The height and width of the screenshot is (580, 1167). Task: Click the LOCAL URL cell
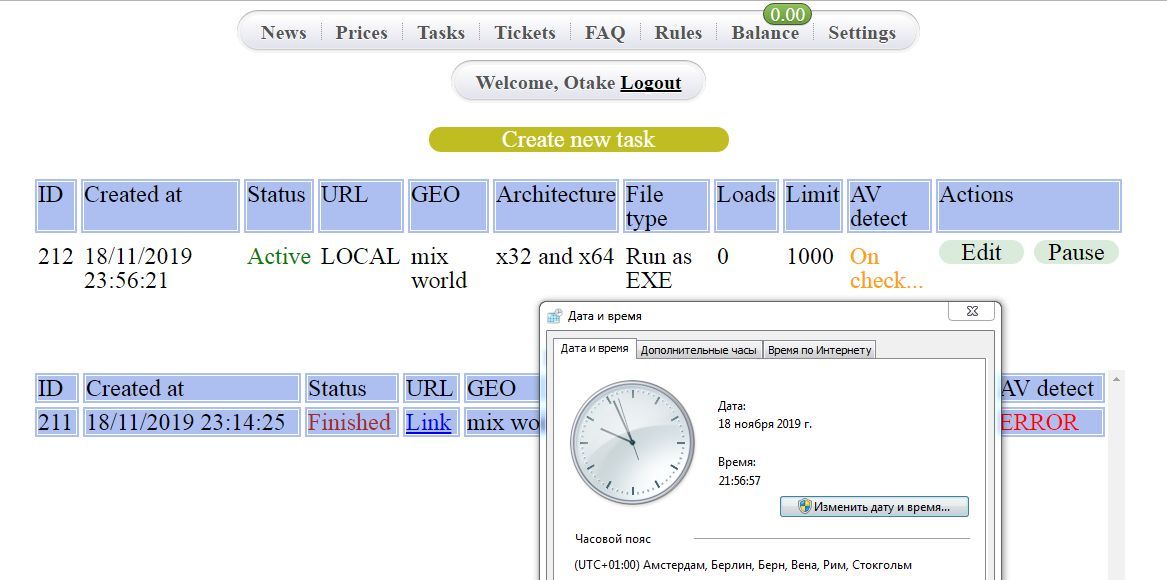[x=360, y=257]
